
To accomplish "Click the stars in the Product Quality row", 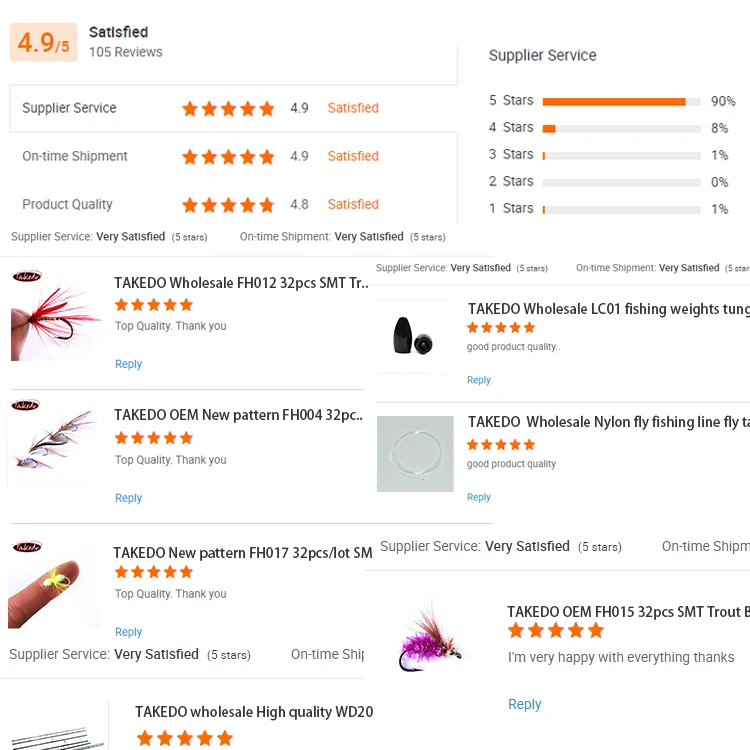I will (x=228, y=205).
